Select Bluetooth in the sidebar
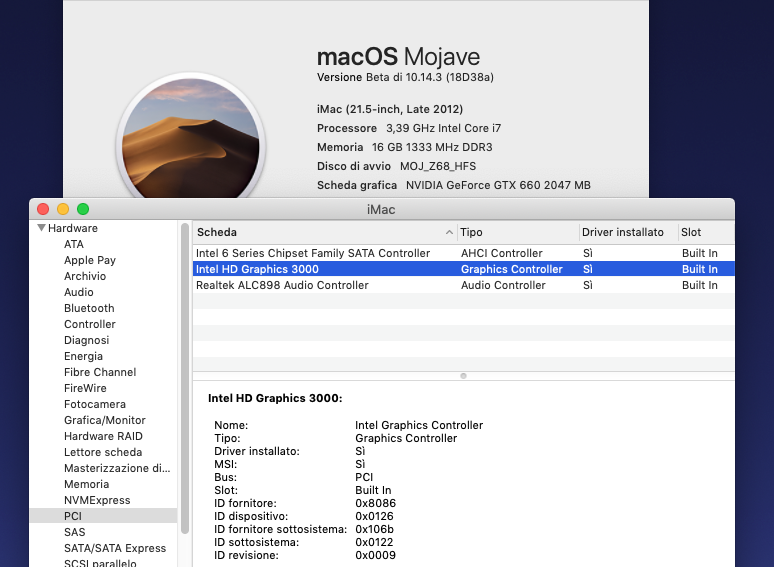This screenshot has width=774, height=567. tap(89, 308)
